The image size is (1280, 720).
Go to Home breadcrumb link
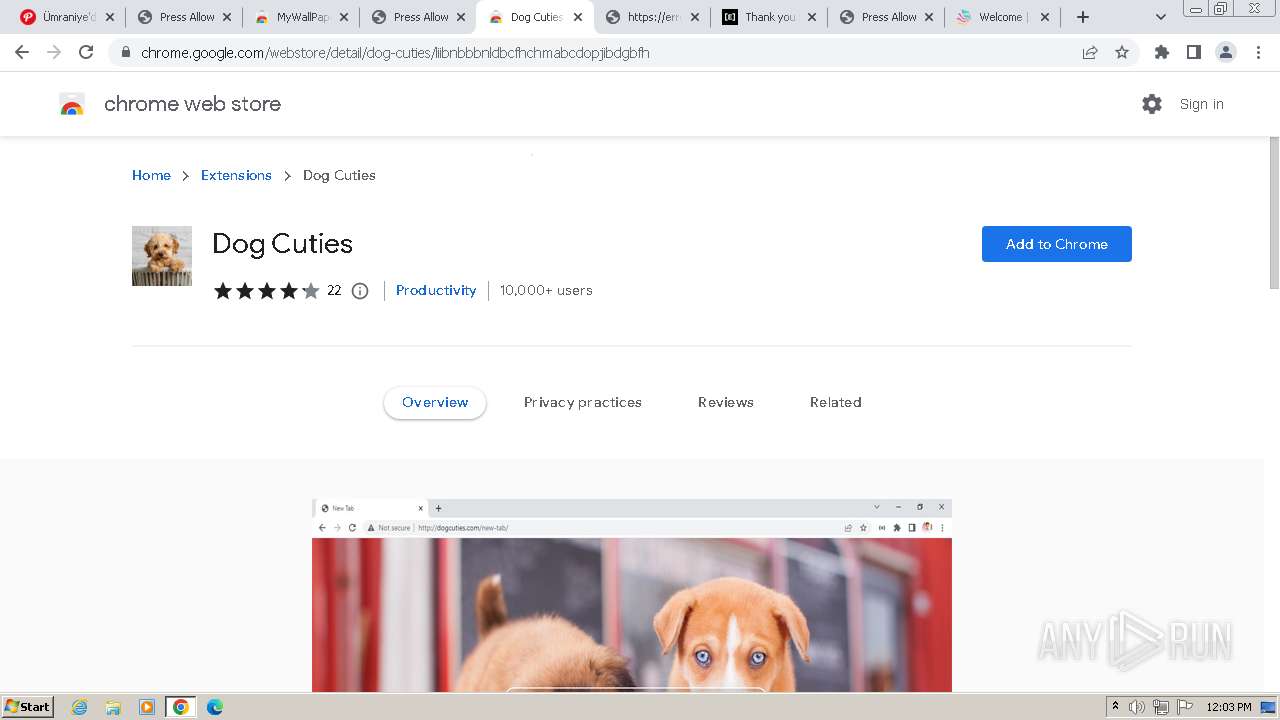point(151,175)
